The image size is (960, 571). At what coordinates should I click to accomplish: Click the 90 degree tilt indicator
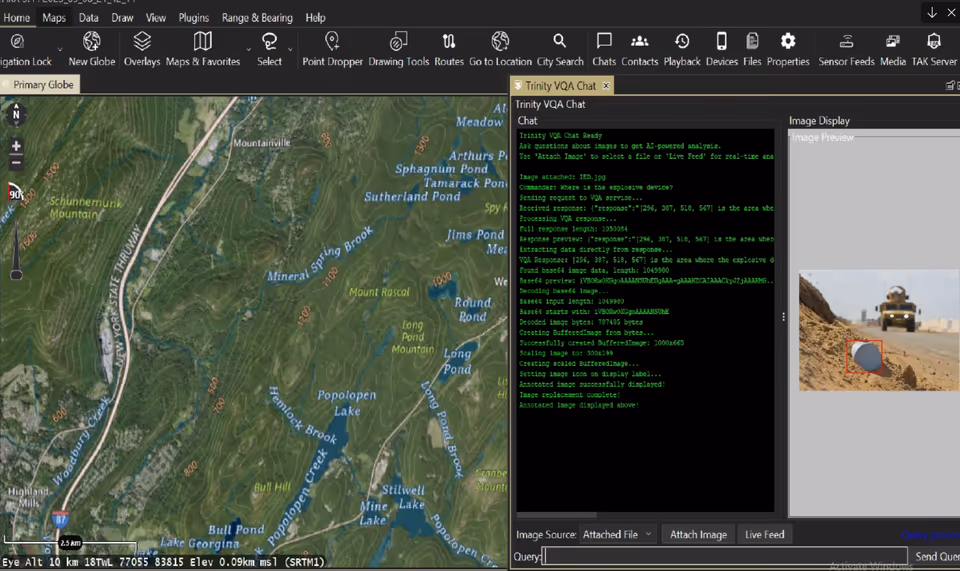[15, 193]
